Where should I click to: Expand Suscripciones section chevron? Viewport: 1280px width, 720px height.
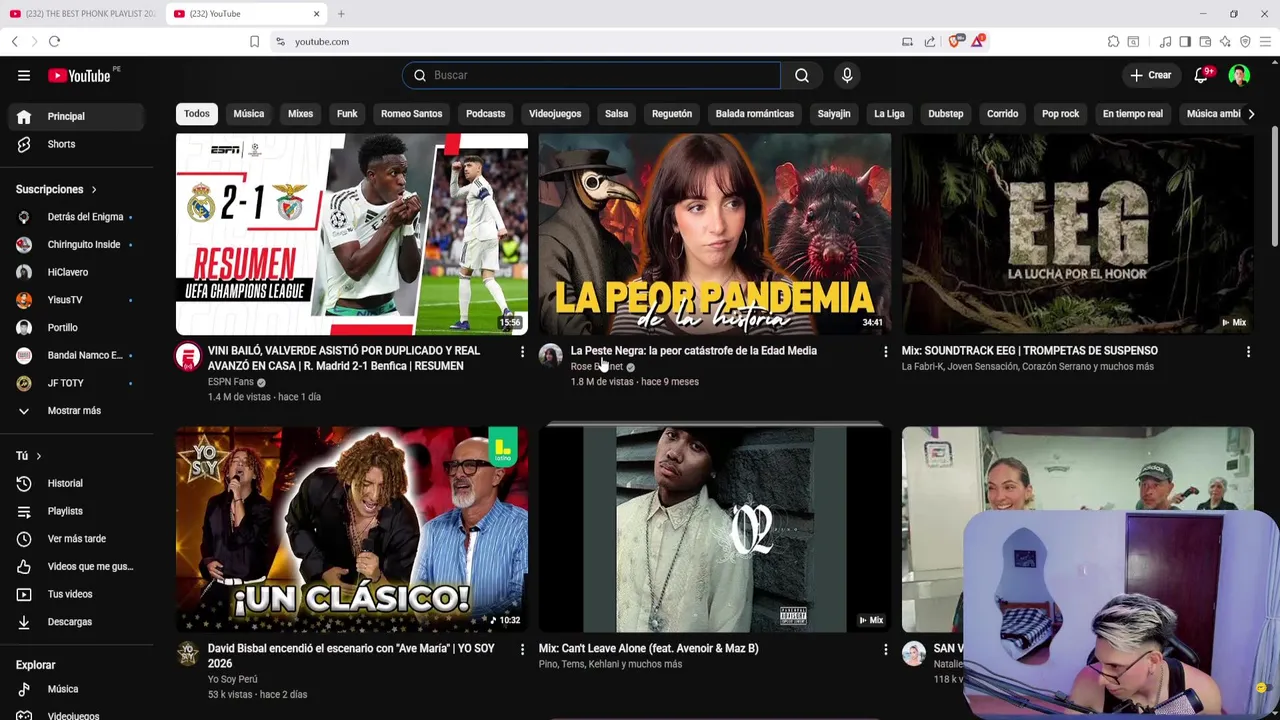[94, 189]
